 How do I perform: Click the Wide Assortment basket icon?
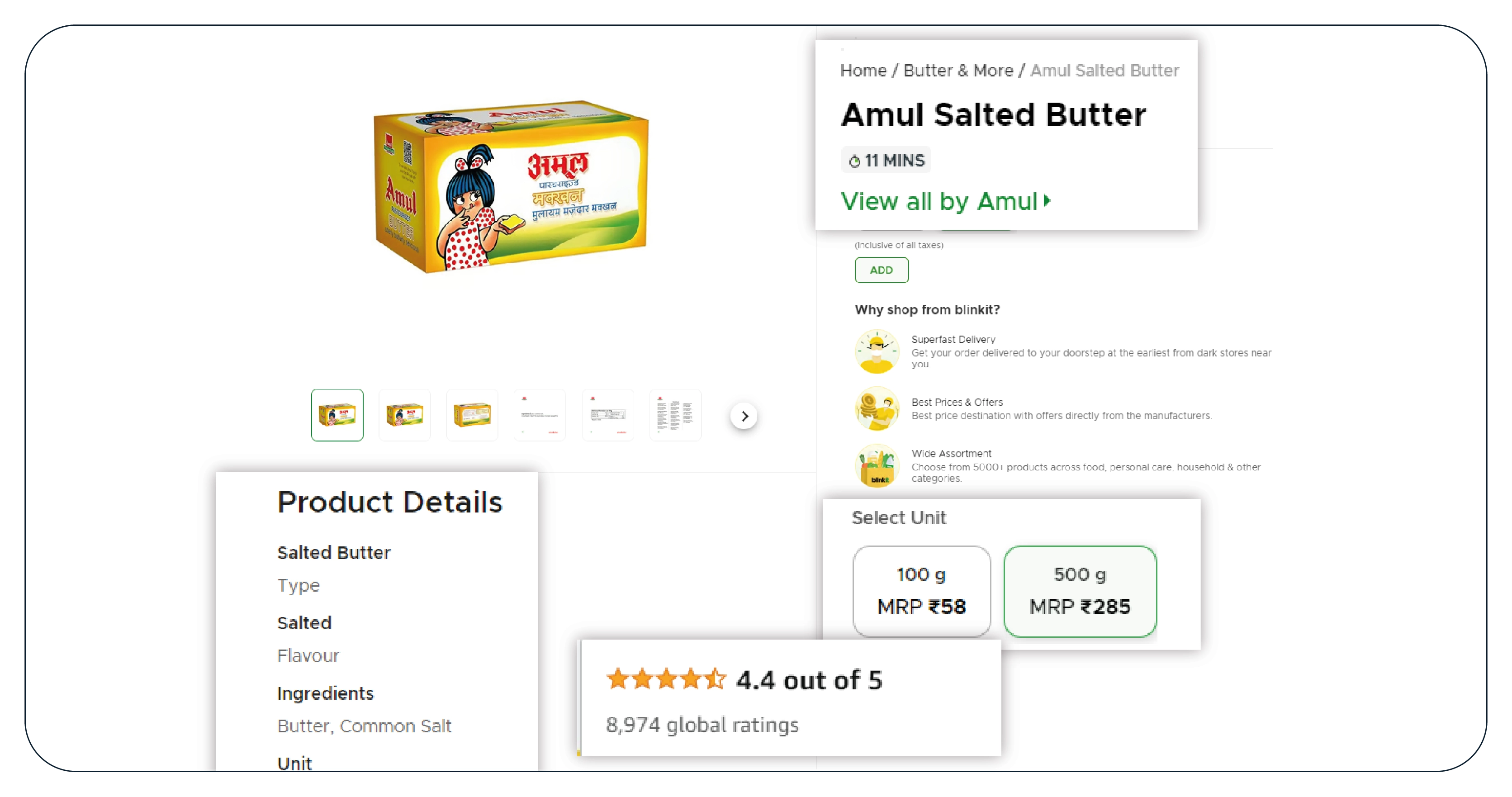coord(877,466)
